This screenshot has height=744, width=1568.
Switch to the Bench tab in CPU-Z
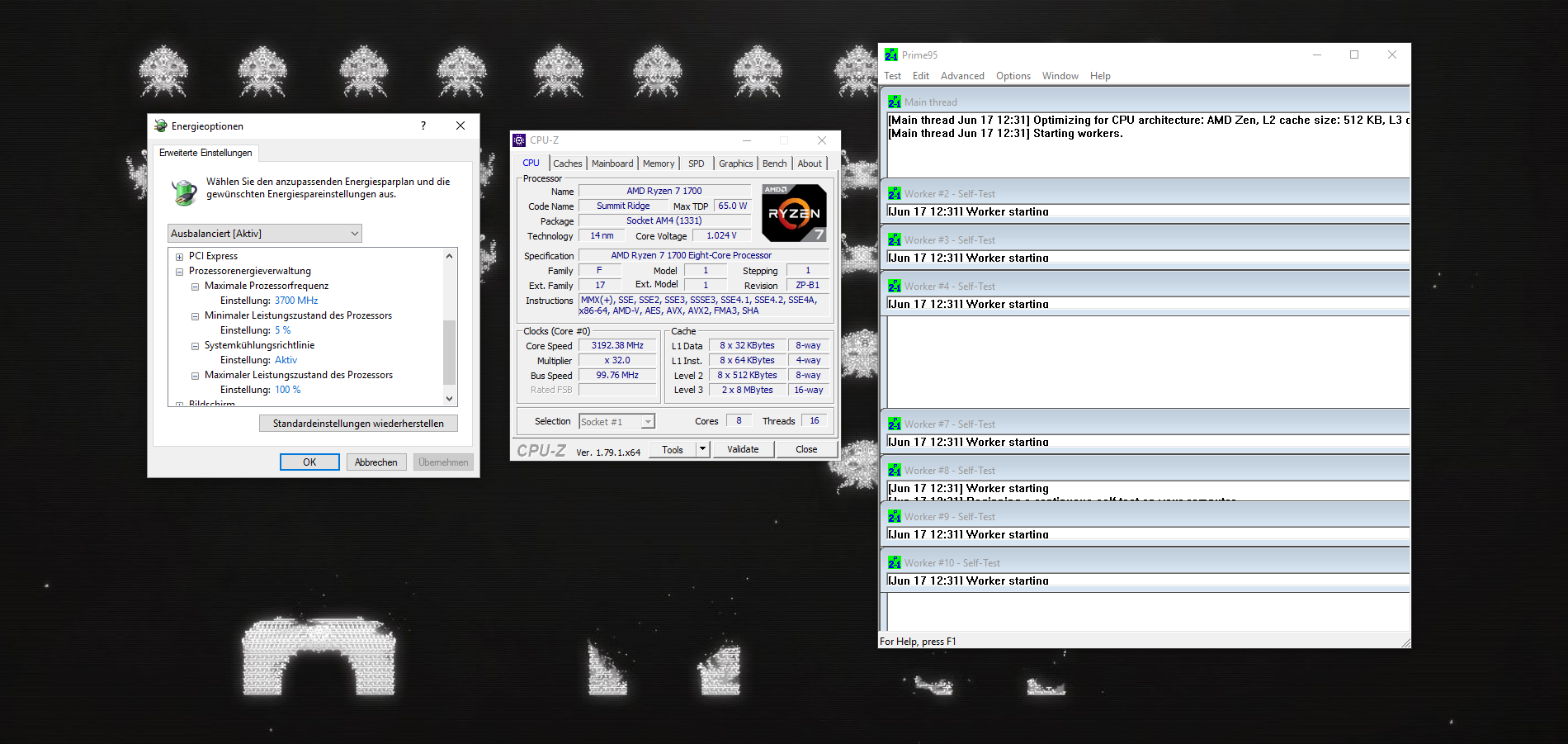pyautogui.click(x=775, y=163)
